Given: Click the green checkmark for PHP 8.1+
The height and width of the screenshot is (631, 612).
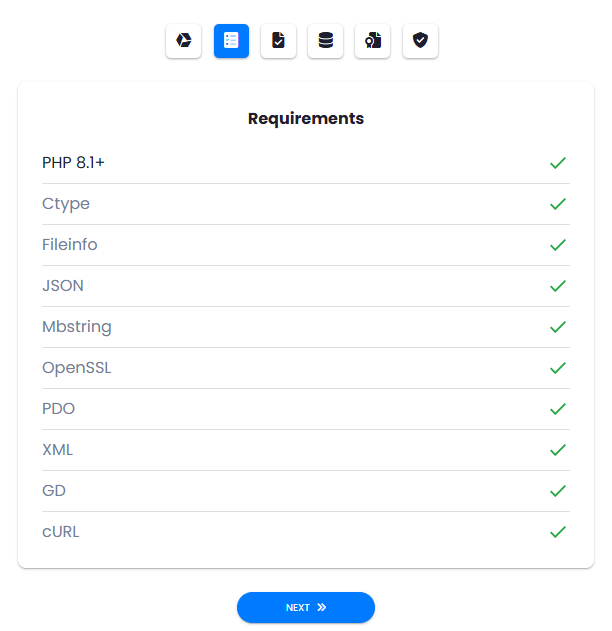Looking at the screenshot, I should [558, 163].
